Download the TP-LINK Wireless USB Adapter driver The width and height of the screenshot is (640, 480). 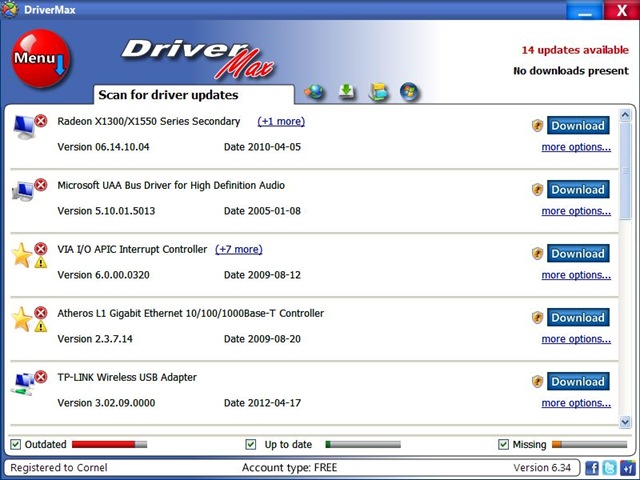(578, 382)
